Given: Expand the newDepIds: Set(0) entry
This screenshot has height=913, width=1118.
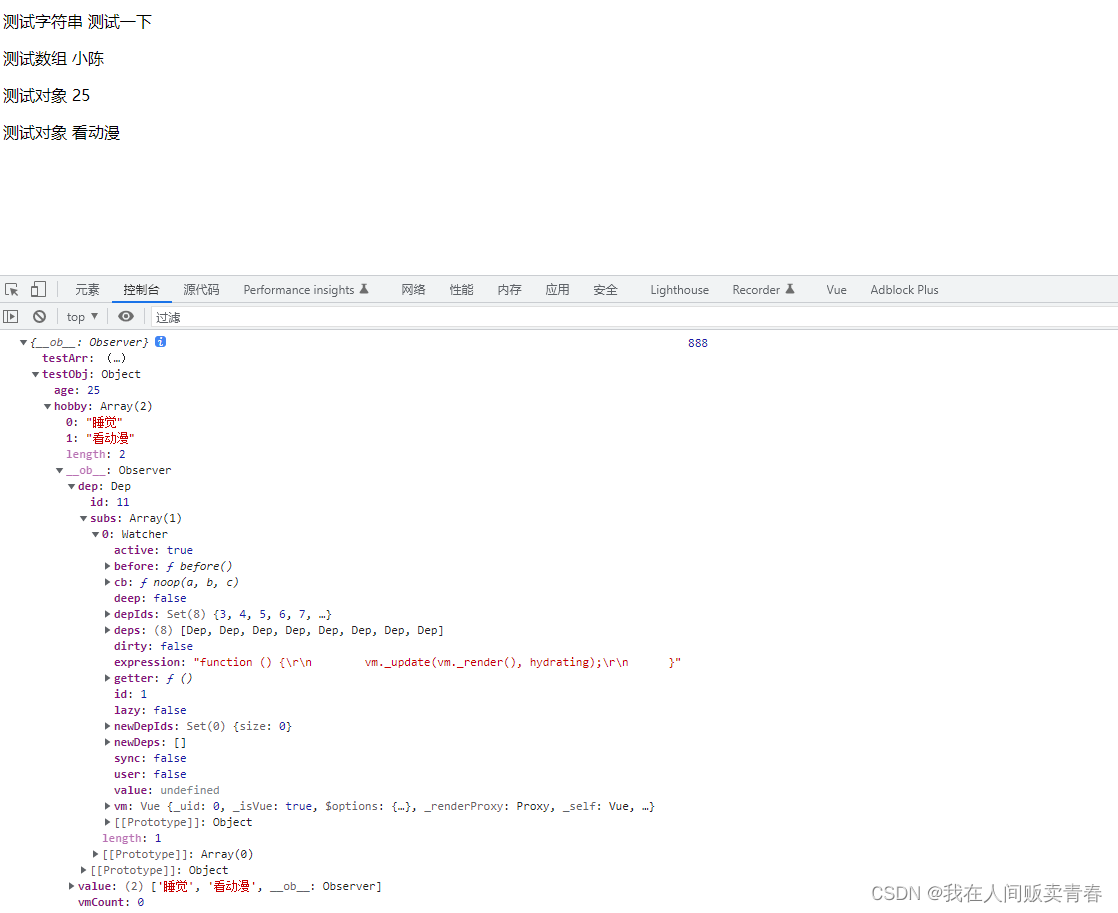Looking at the screenshot, I should [108, 726].
